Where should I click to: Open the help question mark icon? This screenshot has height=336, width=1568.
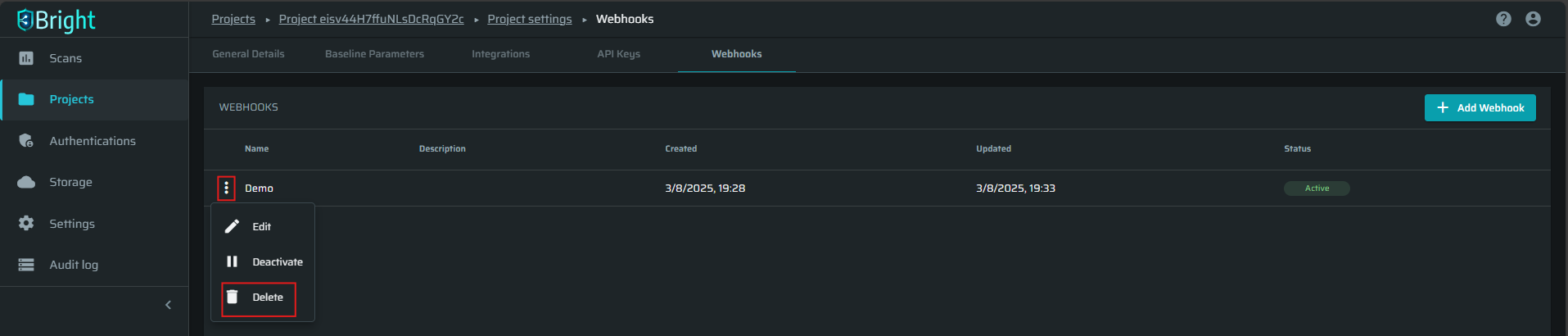tap(1503, 19)
